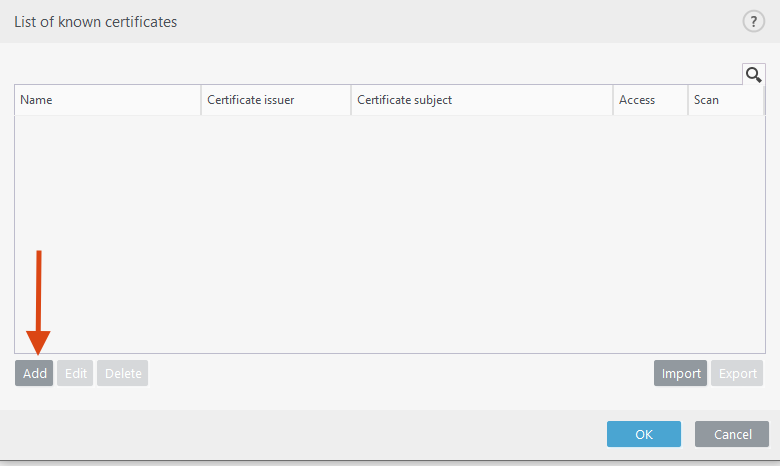
Task: Sort by the Certificate issuer column
Action: (x=276, y=100)
